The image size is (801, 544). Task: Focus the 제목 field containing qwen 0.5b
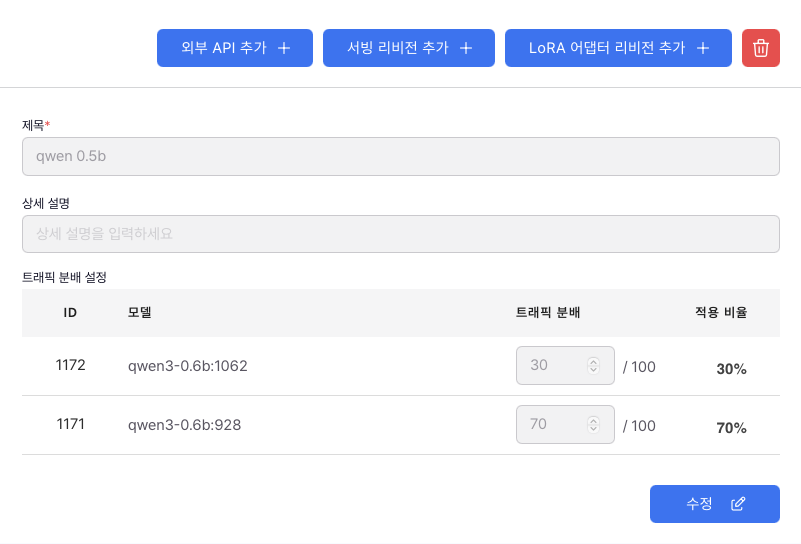[x=400, y=157]
